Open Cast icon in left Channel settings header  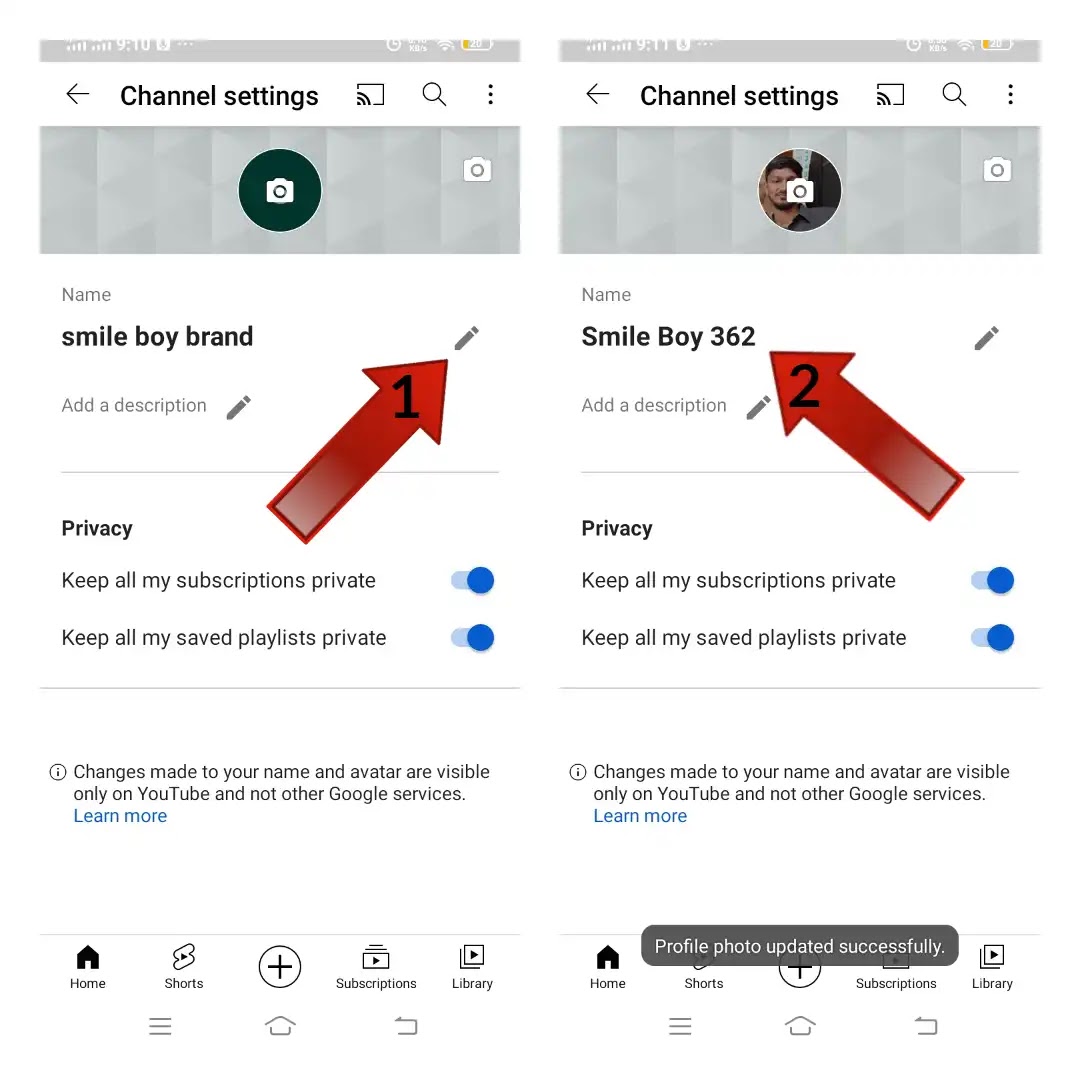point(370,95)
